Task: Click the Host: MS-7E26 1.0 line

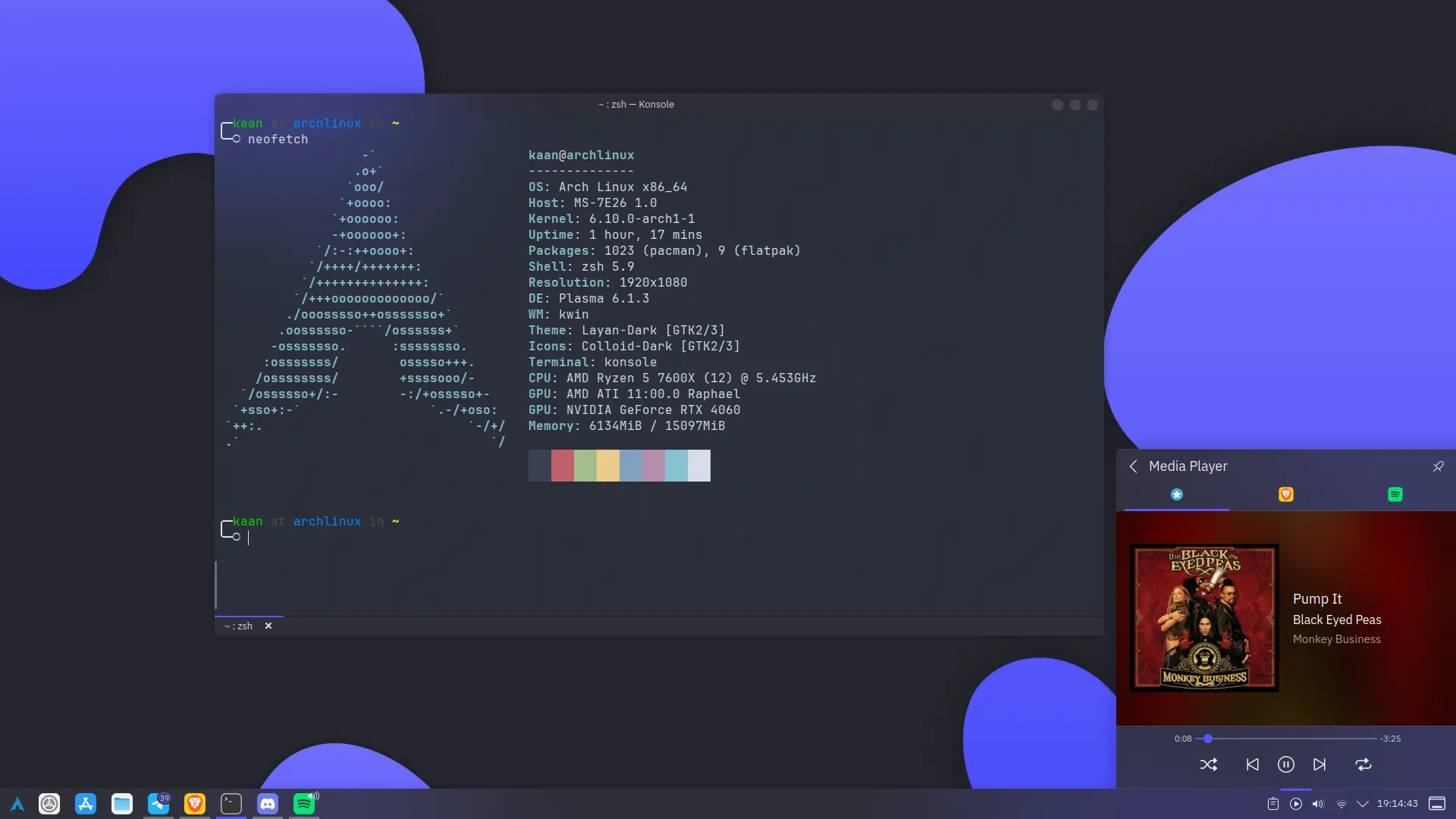Action: 592,203
